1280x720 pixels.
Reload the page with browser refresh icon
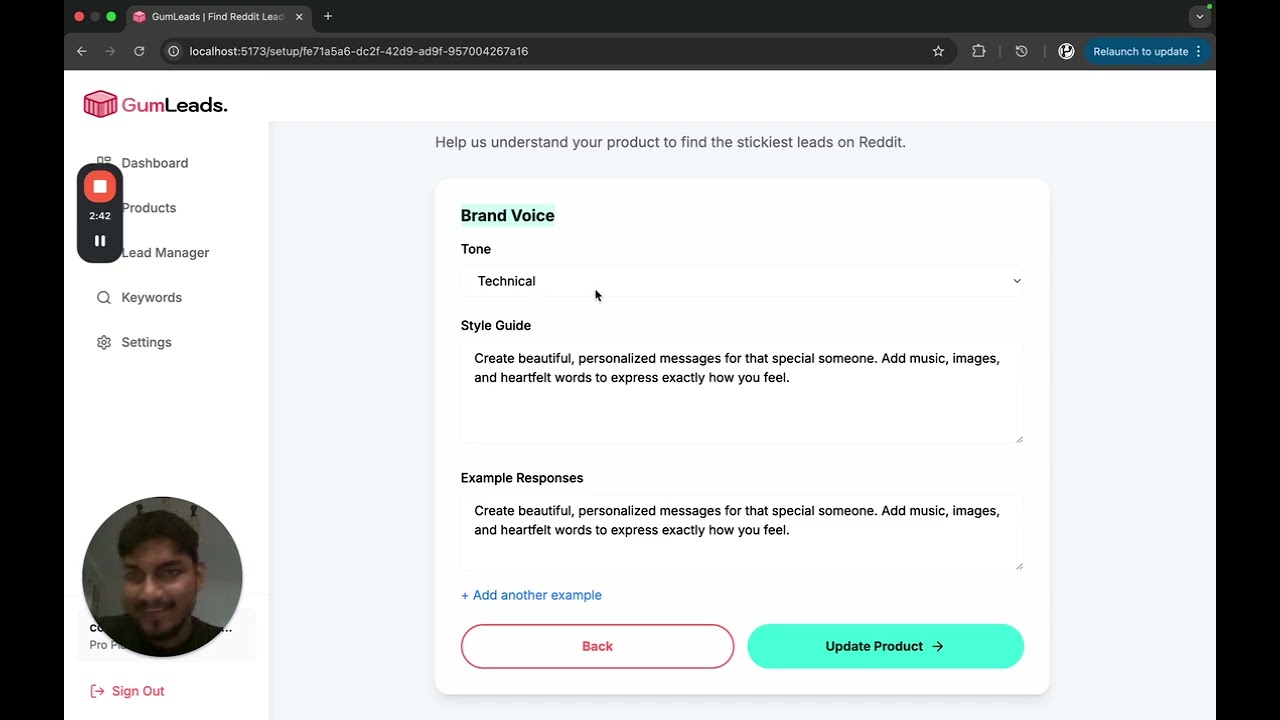point(139,51)
